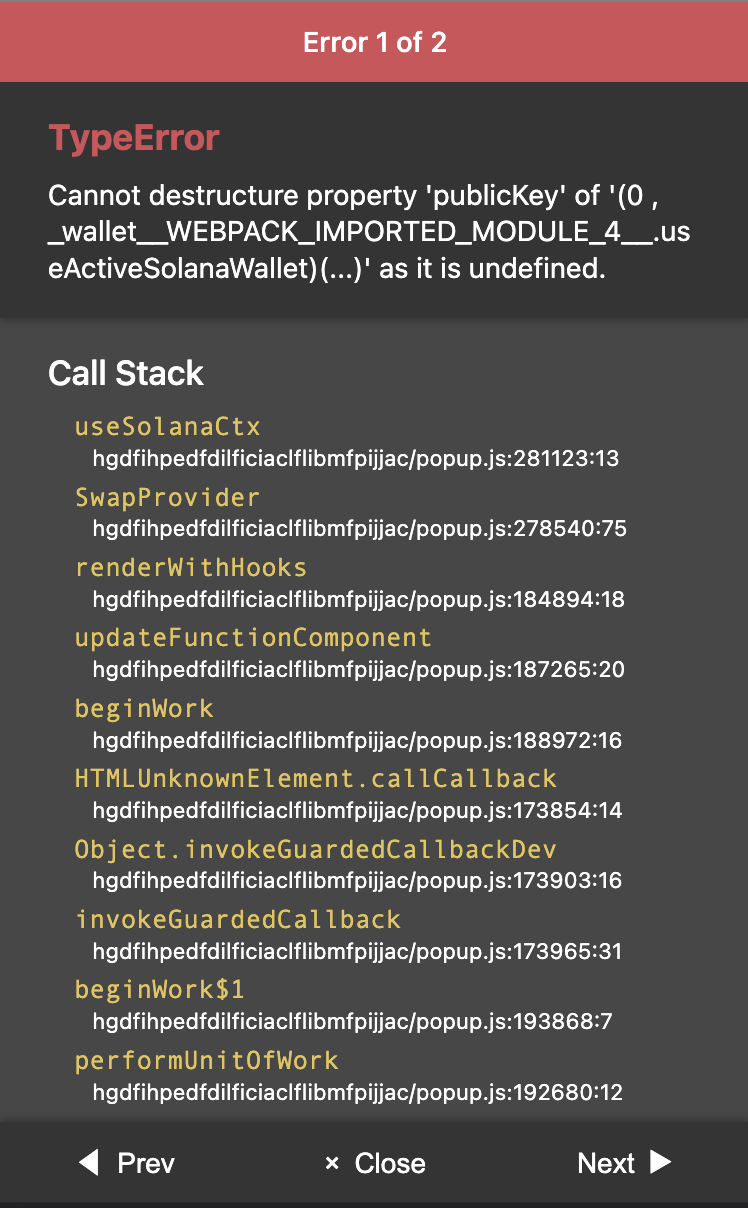The height and width of the screenshot is (1208, 748).
Task: Click the Prev button
Action: 126,1163
